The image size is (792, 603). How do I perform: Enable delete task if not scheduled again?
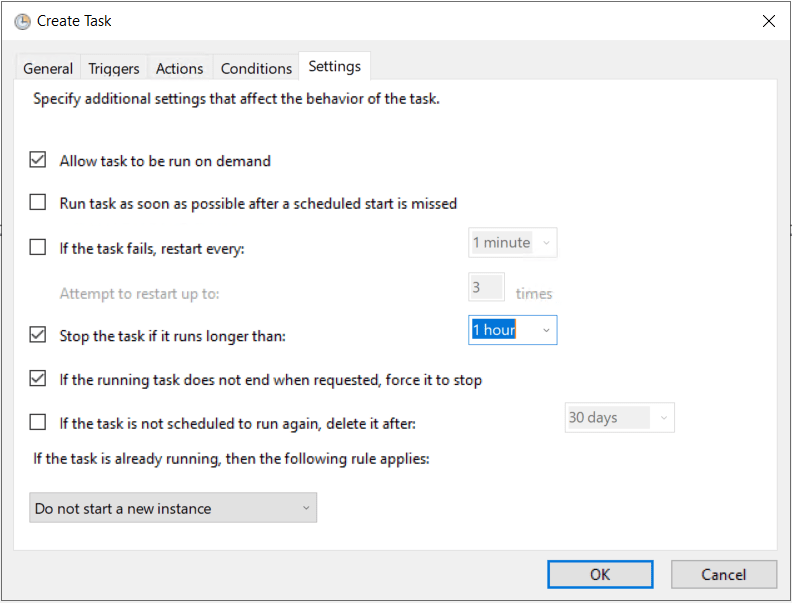pos(38,422)
